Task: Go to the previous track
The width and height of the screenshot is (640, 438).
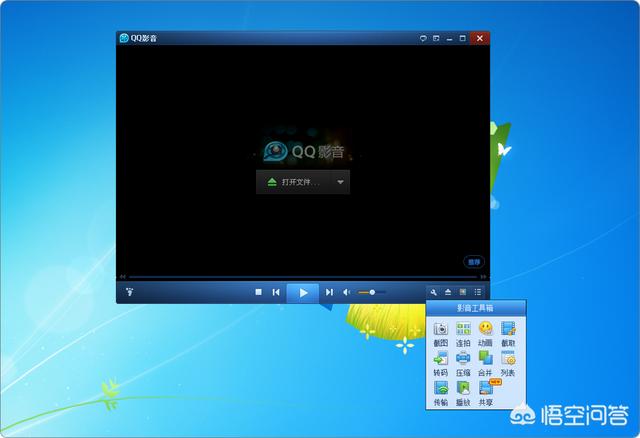Action: pos(276,292)
